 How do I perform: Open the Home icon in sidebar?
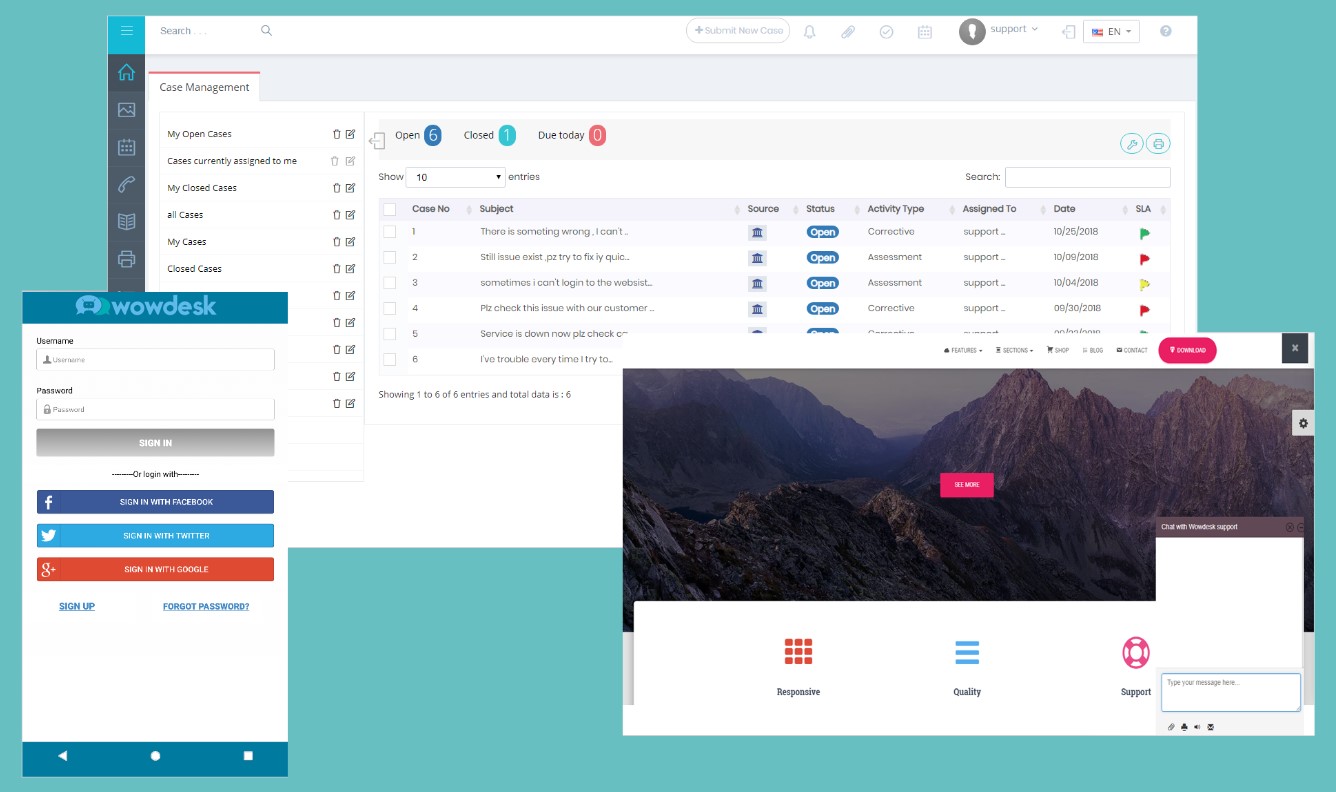coord(126,72)
